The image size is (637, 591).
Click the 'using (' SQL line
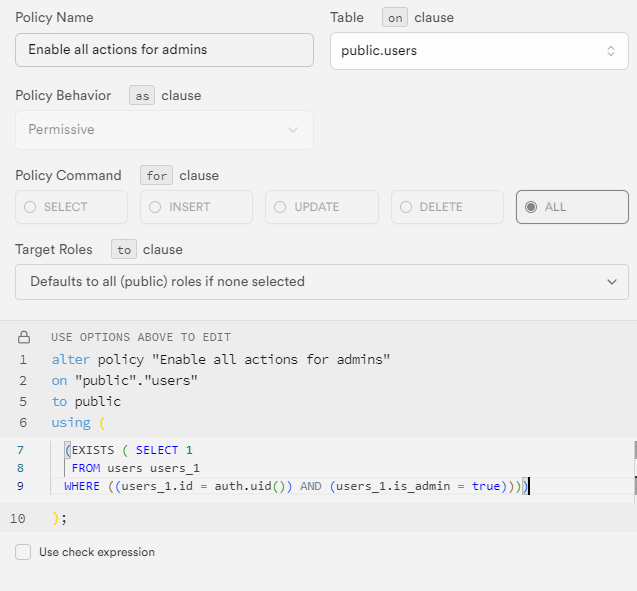pyautogui.click(x=78, y=423)
